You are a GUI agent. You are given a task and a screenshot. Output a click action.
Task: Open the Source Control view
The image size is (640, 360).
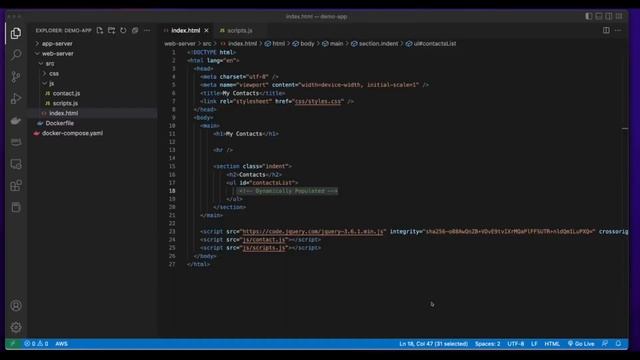[x=16, y=76]
